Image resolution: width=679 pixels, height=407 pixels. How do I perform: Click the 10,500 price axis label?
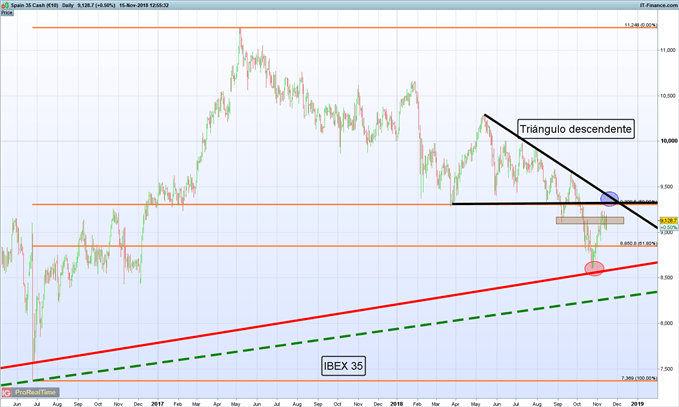(x=668, y=96)
